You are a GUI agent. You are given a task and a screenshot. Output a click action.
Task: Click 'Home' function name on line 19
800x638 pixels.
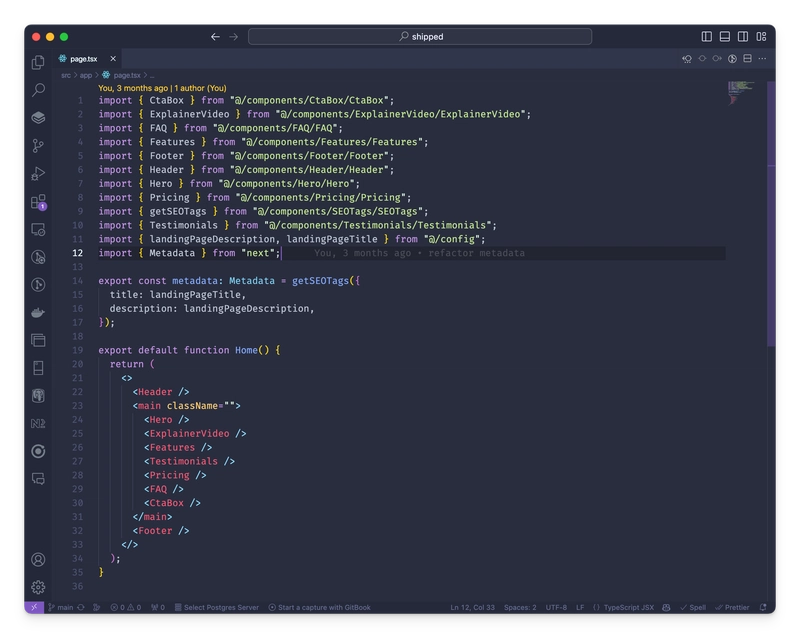point(246,350)
